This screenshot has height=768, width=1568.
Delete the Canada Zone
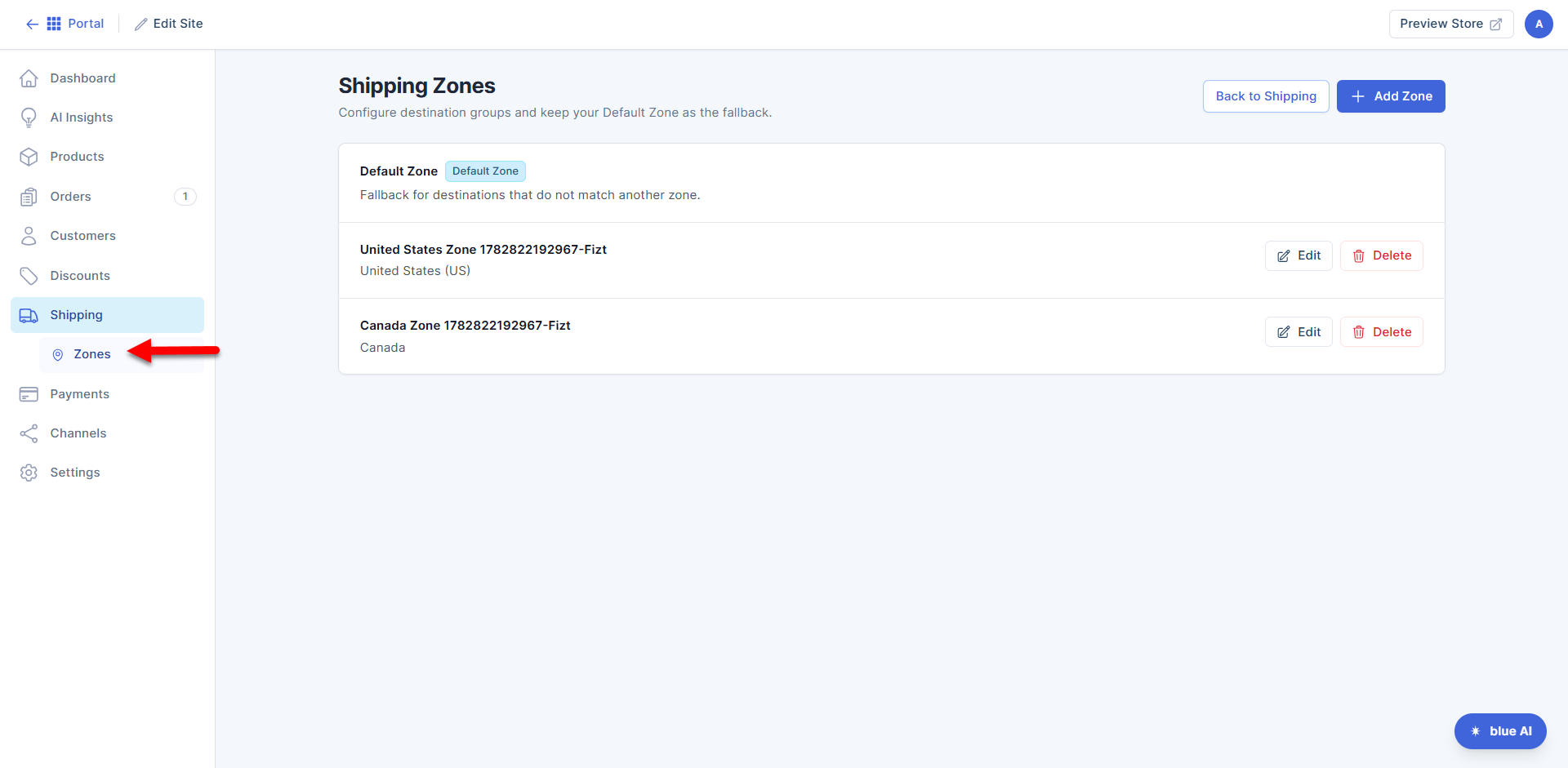point(1382,332)
